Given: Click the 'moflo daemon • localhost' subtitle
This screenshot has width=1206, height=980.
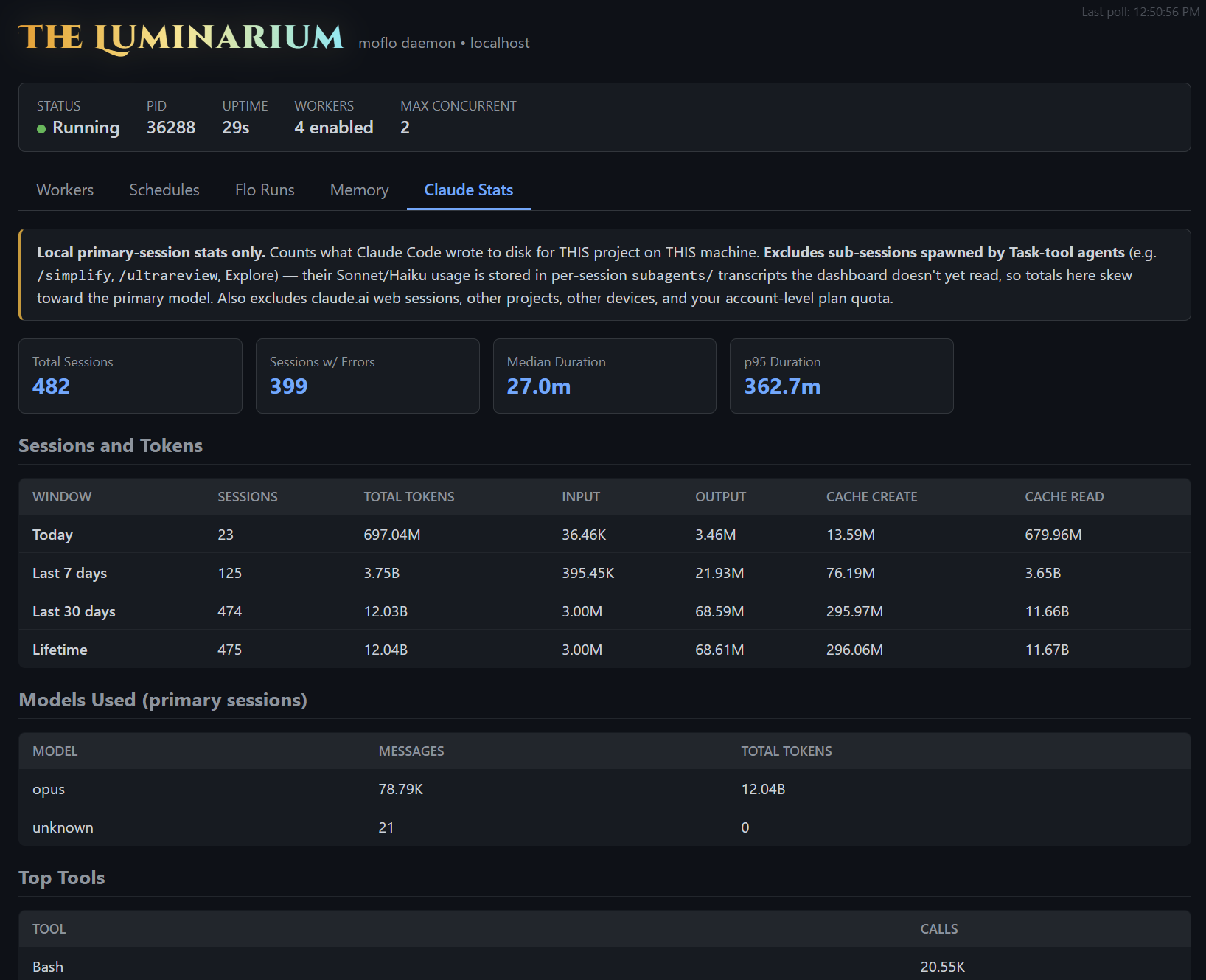Looking at the screenshot, I should click(x=444, y=43).
